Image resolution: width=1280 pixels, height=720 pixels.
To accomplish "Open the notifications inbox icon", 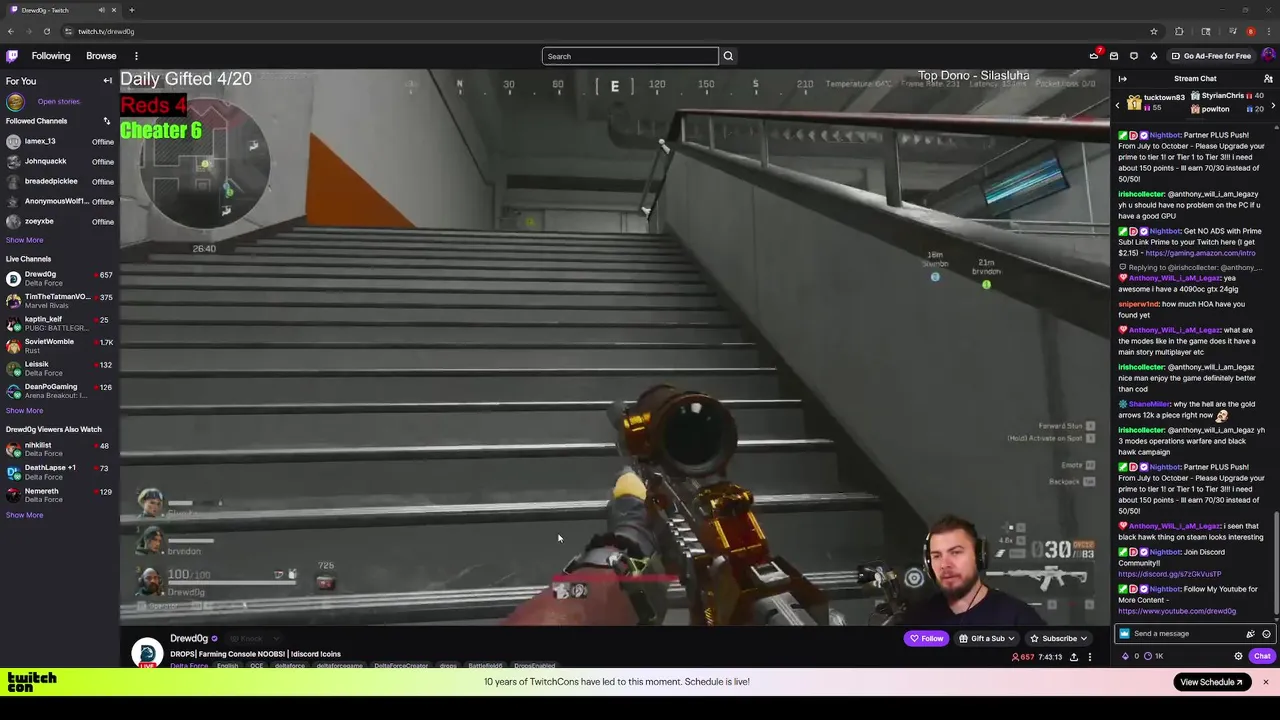I will point(1114,56).
